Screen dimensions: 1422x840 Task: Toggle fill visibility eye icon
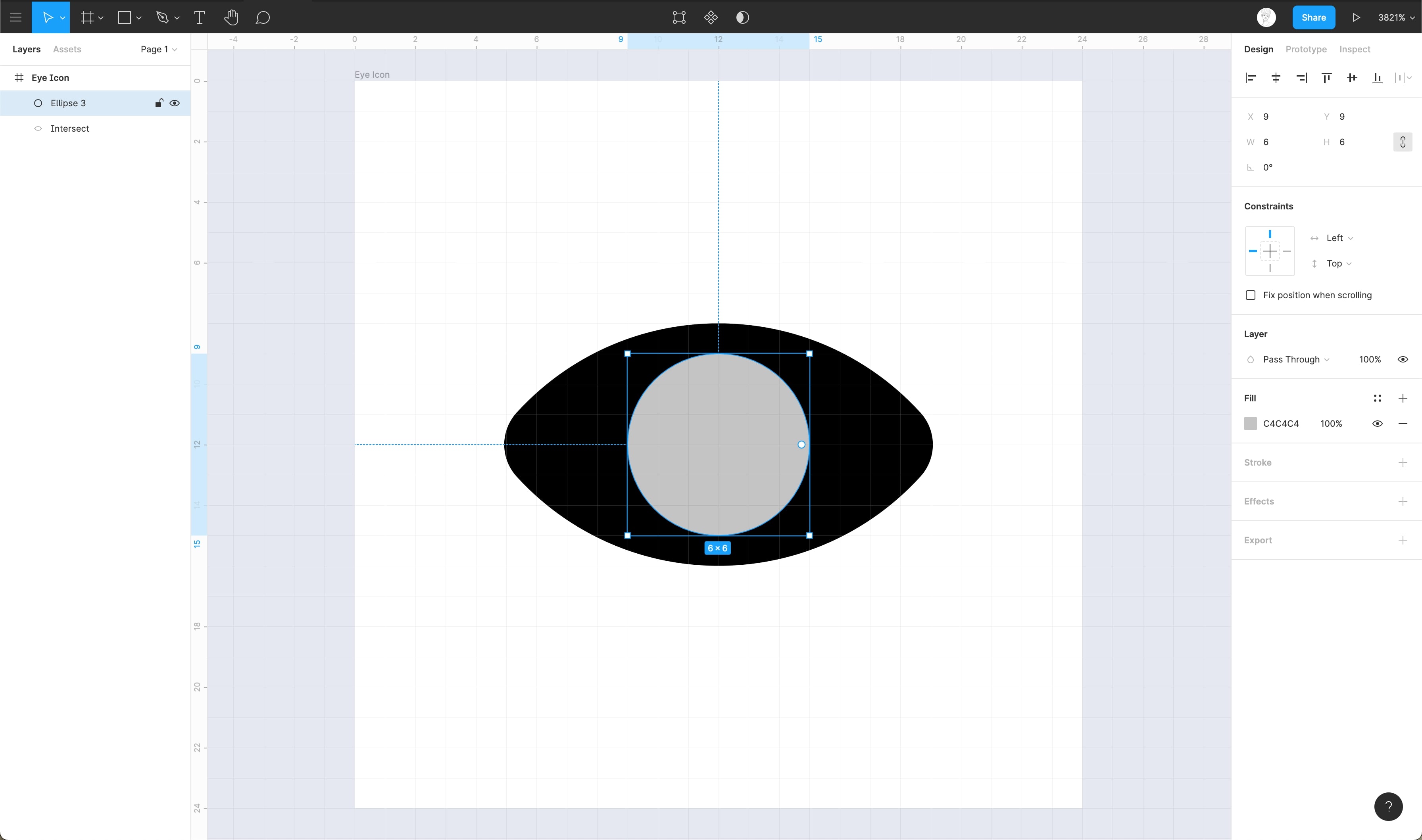1377,424
